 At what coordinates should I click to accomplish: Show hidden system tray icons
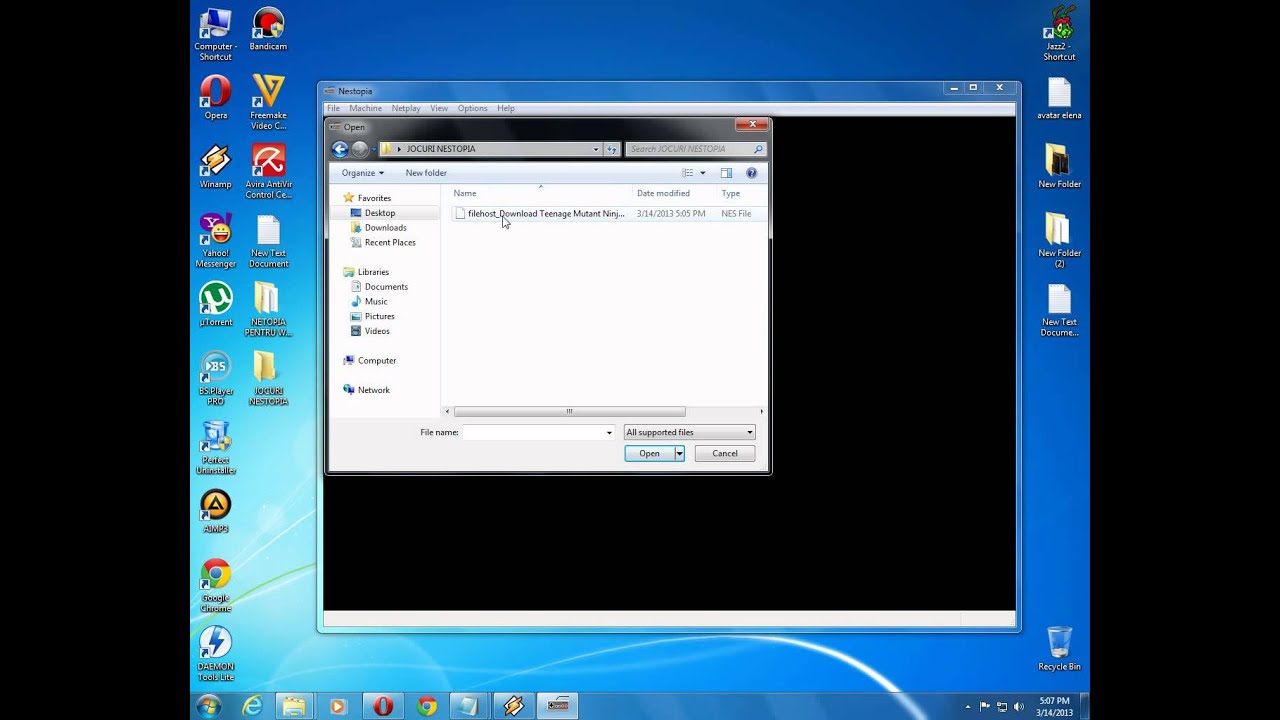967,707
